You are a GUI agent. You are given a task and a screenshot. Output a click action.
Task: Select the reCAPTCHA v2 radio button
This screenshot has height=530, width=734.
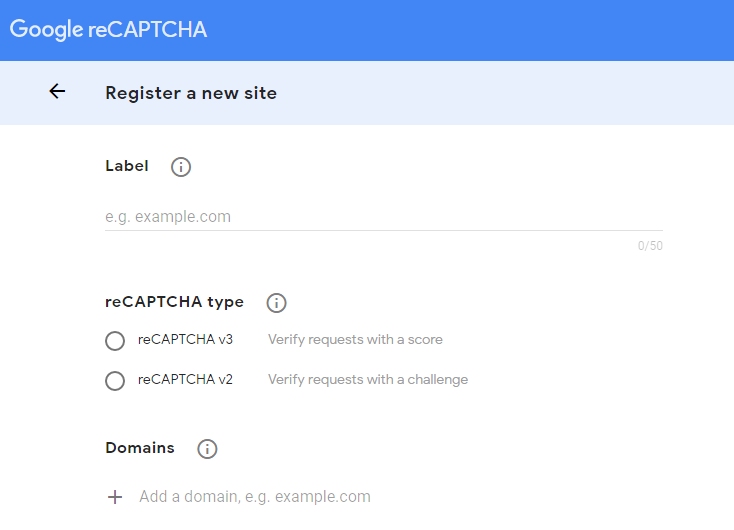pyautogui.click(x=115, y=381)
